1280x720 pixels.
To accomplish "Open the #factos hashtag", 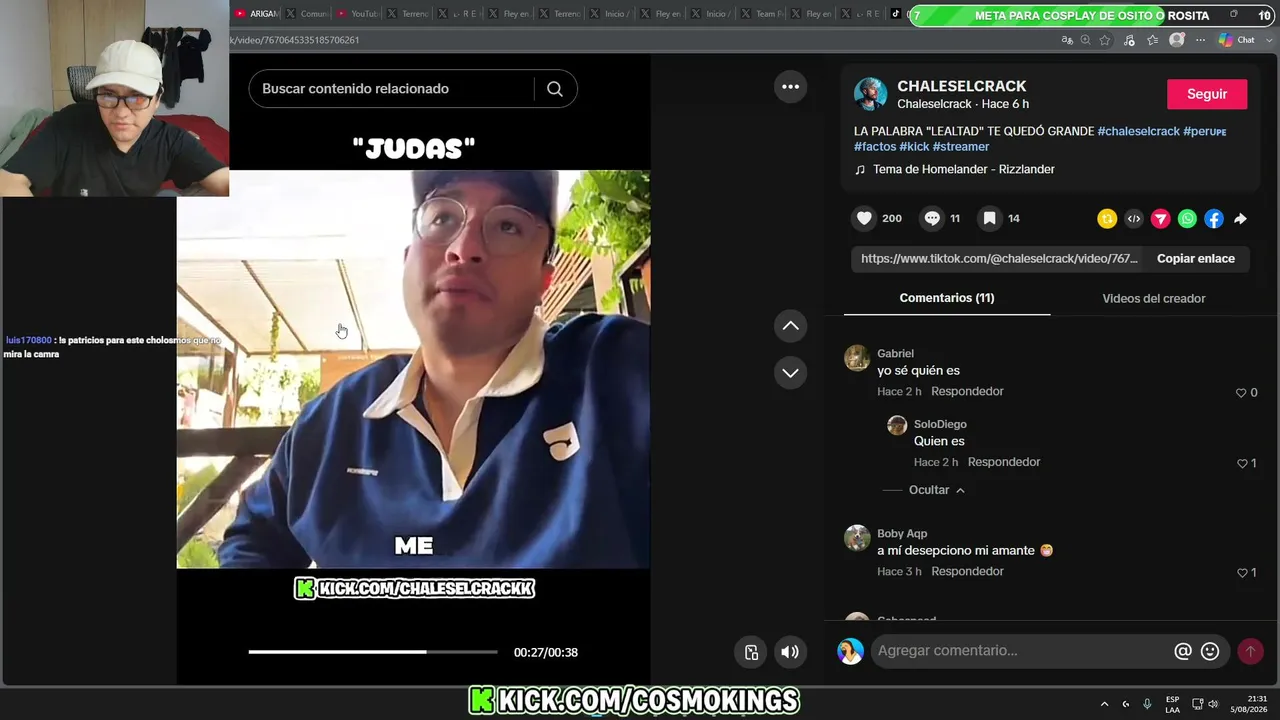I will pyautogui.click(x=875, y=147).
